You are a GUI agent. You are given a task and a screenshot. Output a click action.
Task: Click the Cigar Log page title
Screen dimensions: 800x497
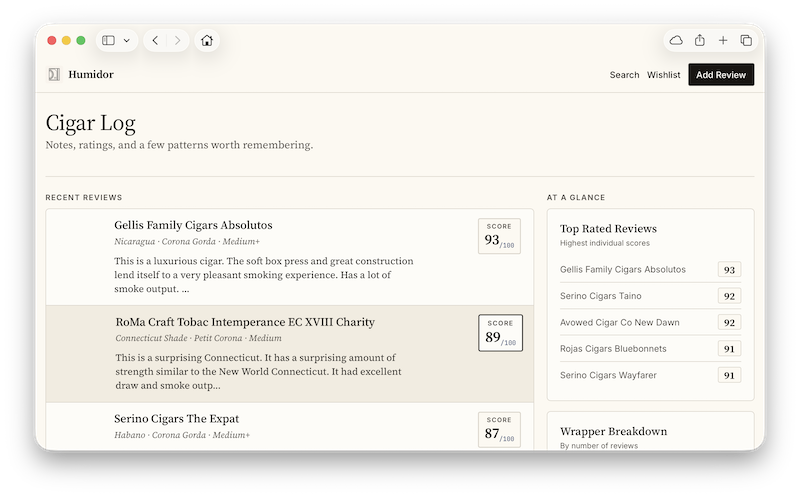click(x=90, y=123)
